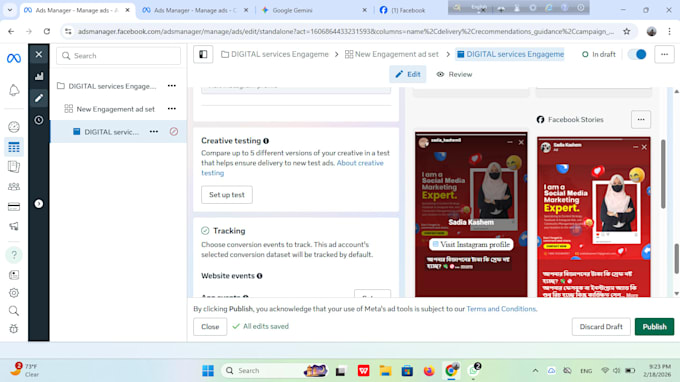Screen dimensions: 680x382
Task: Switch to the Edit tab
Action: (x=408, y=74)
